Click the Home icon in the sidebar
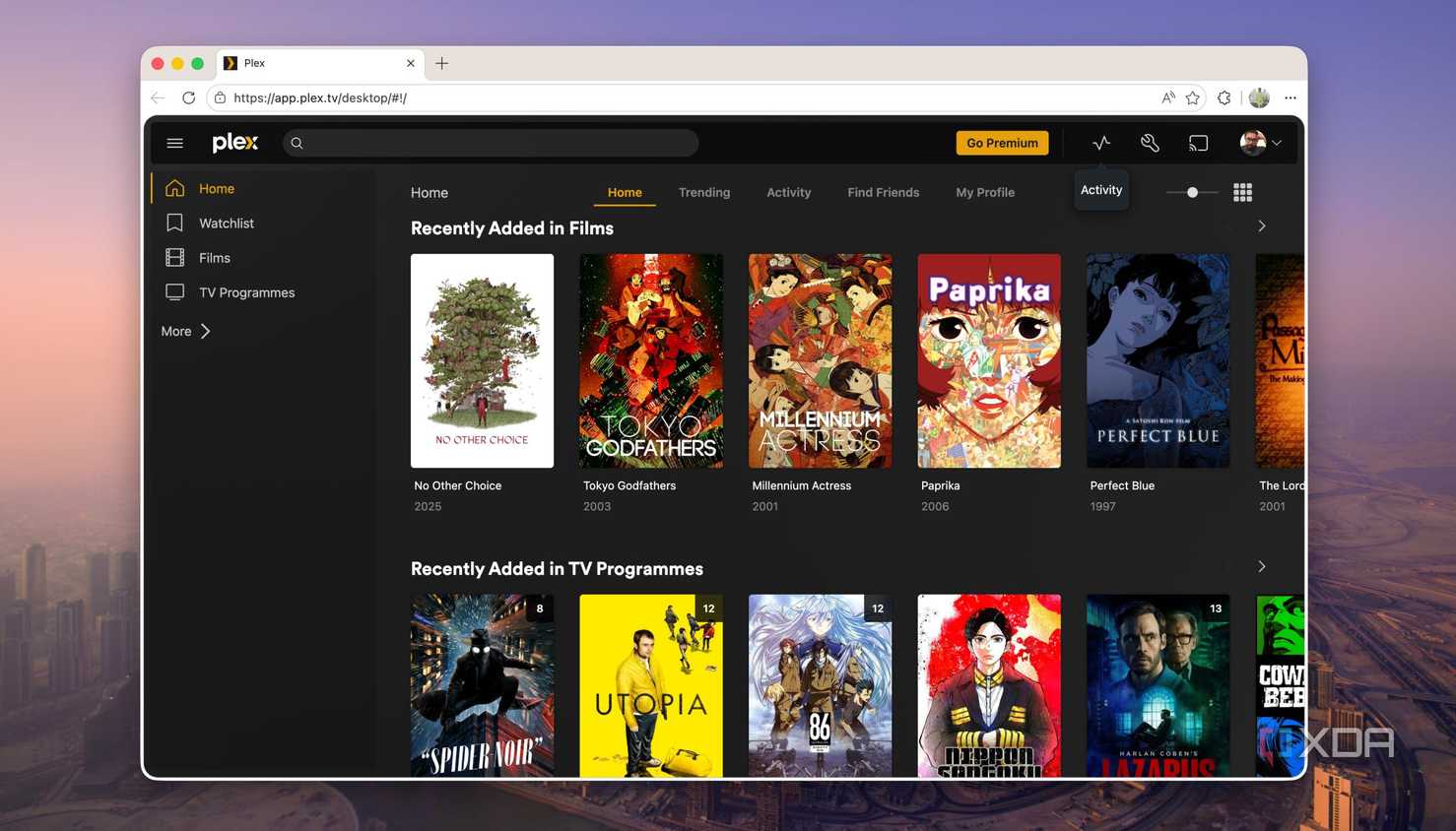 (x=175, y=188)
